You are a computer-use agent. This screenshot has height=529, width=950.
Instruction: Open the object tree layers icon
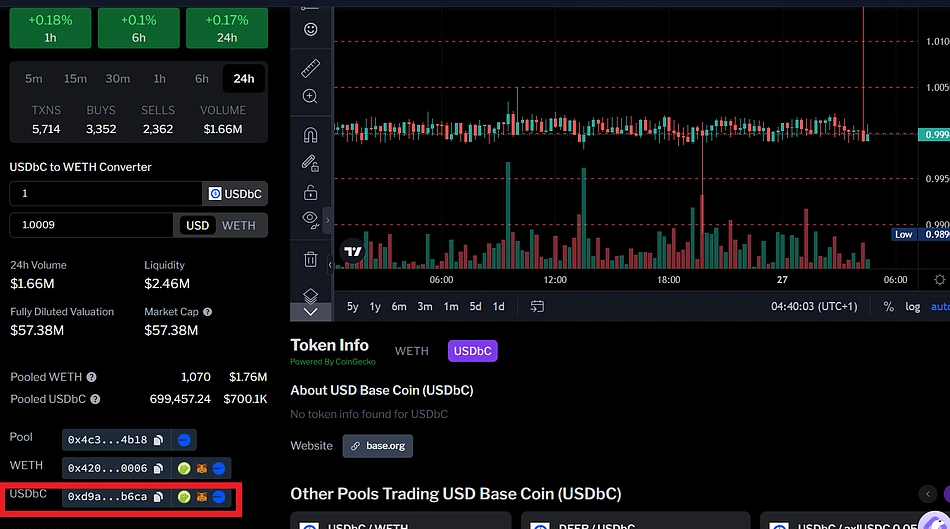(310, 295)
